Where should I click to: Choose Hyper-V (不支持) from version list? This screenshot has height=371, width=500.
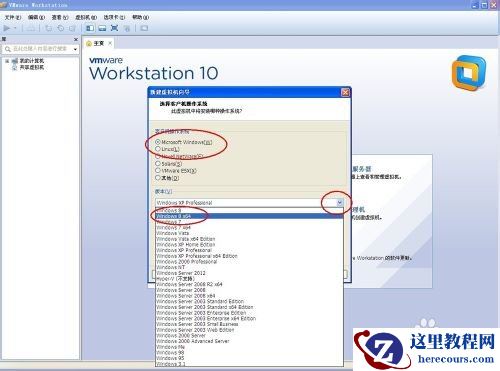point(249,279)
